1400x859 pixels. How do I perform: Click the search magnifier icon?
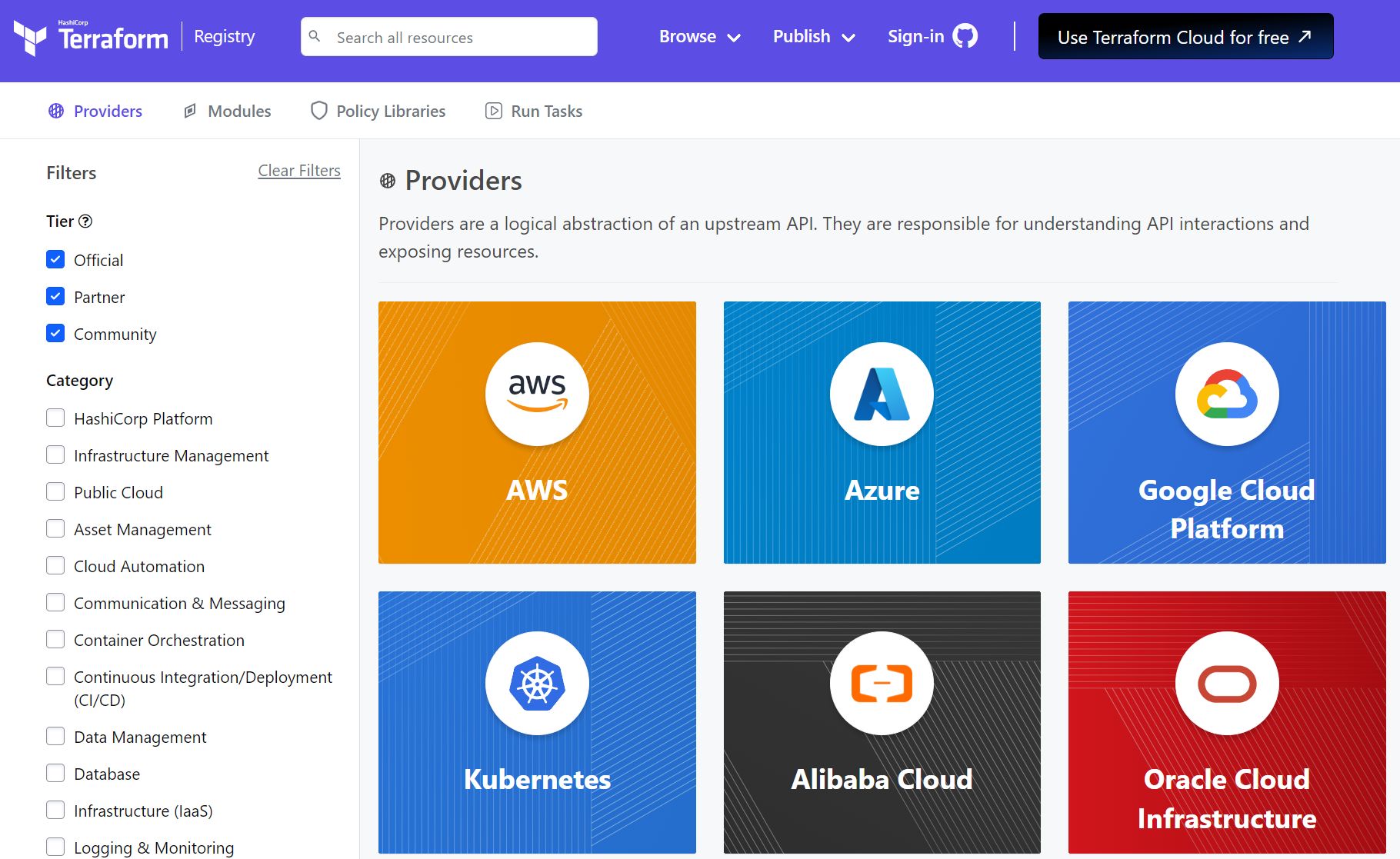pyautogui.click(x=315, y=36)
